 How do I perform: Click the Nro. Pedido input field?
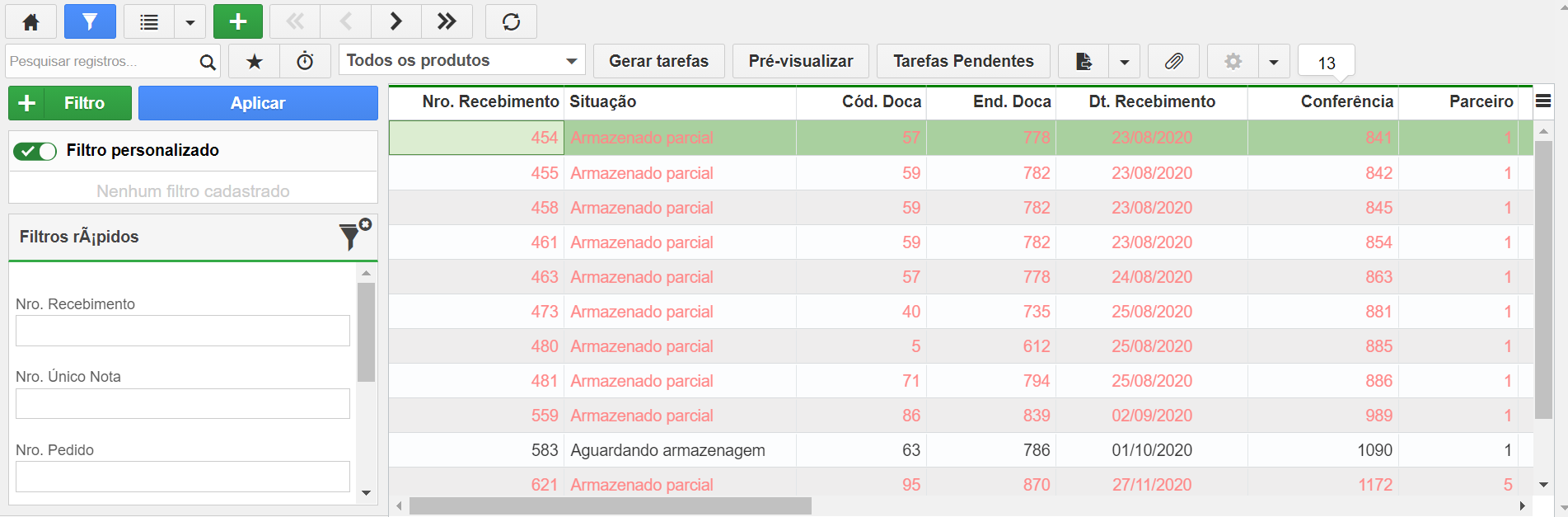[183, 477]
